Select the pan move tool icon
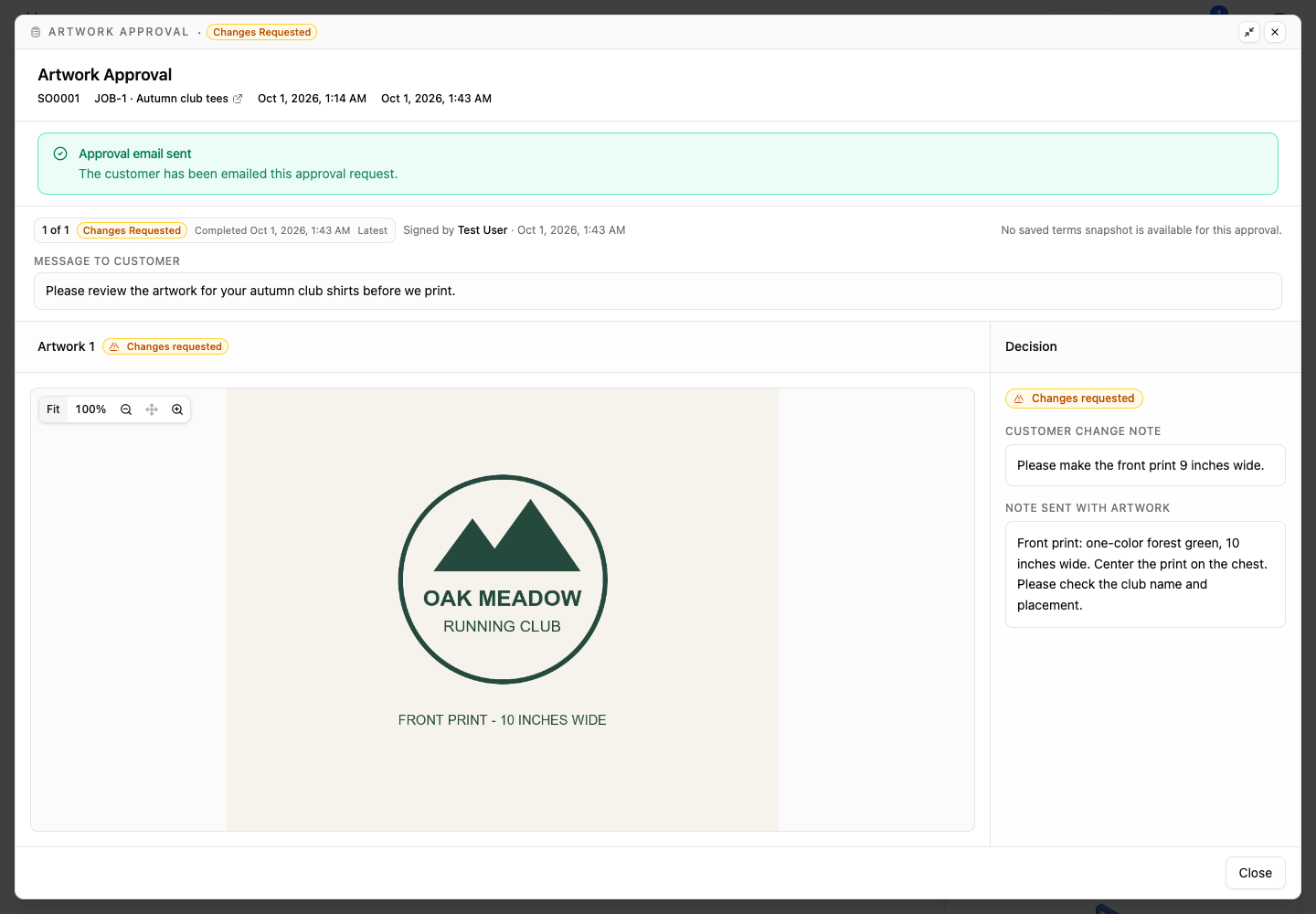The width and height of the screenshot is (1316, 914). [152, 409]
